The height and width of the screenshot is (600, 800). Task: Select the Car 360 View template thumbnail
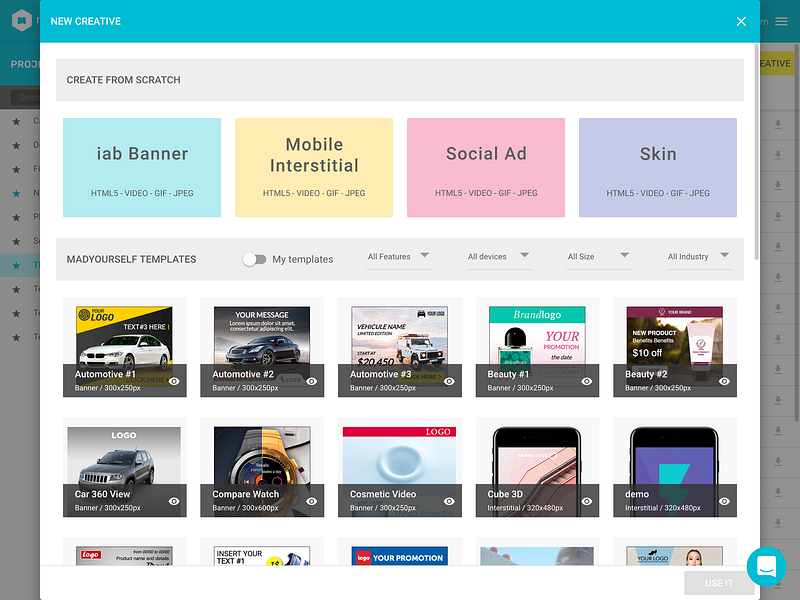[x=124, y=467]
